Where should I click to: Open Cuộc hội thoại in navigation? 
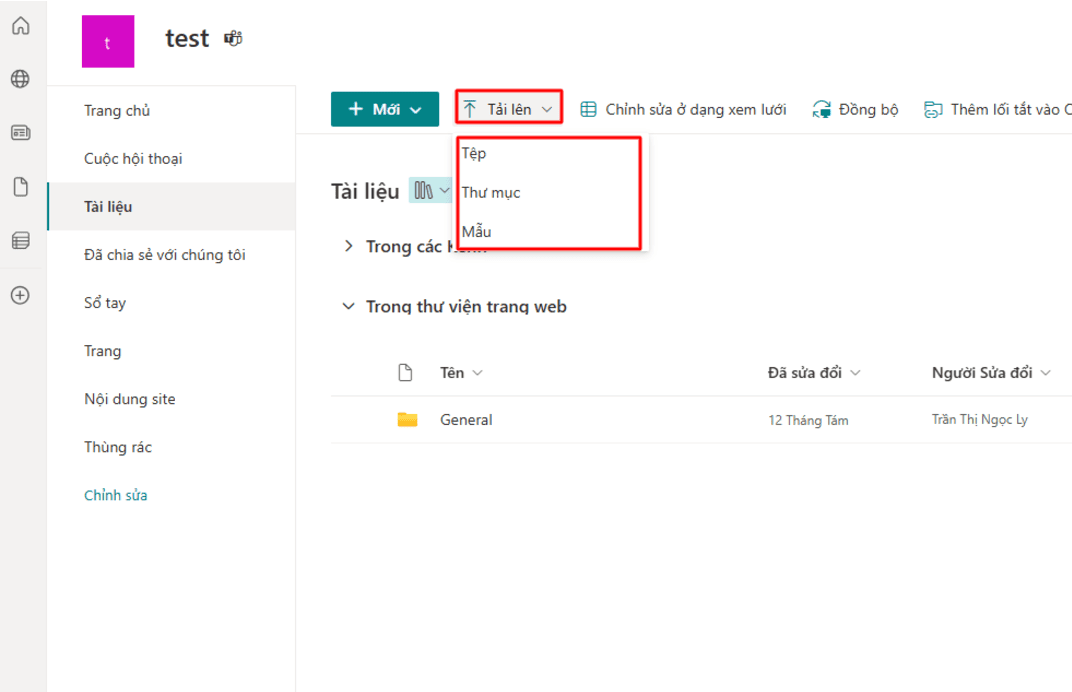click(x=133, y=159)
